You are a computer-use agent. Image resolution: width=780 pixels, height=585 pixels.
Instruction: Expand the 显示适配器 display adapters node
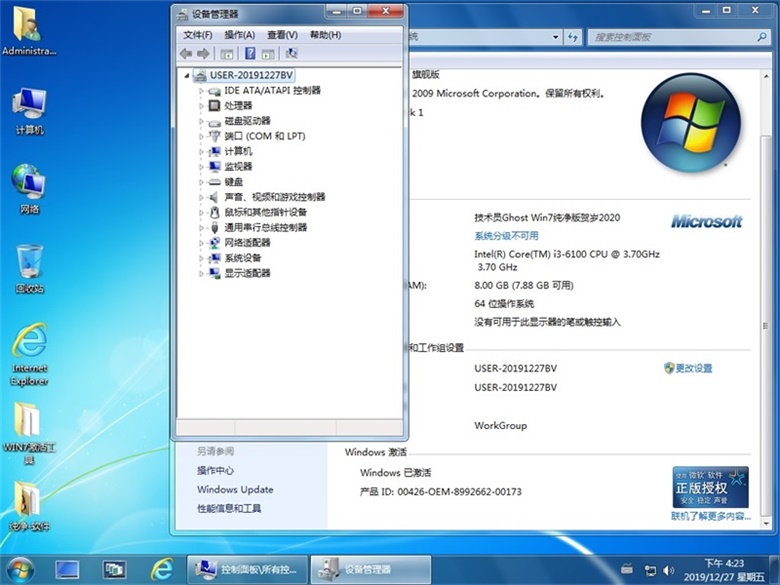pyautogui.click(x=201, y=273)
